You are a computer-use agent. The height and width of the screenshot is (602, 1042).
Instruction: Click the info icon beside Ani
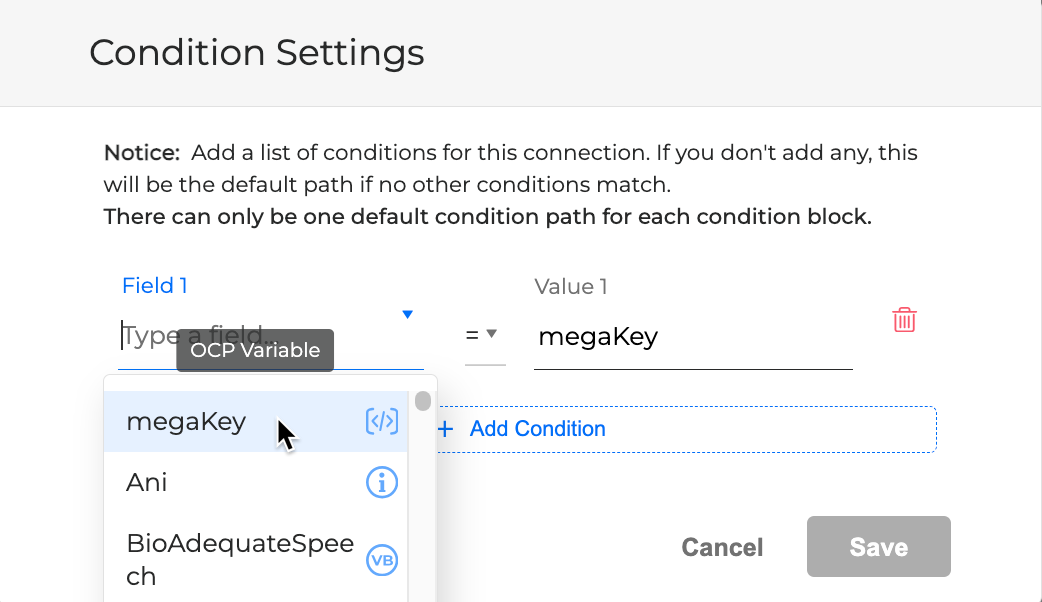point(382,484)
